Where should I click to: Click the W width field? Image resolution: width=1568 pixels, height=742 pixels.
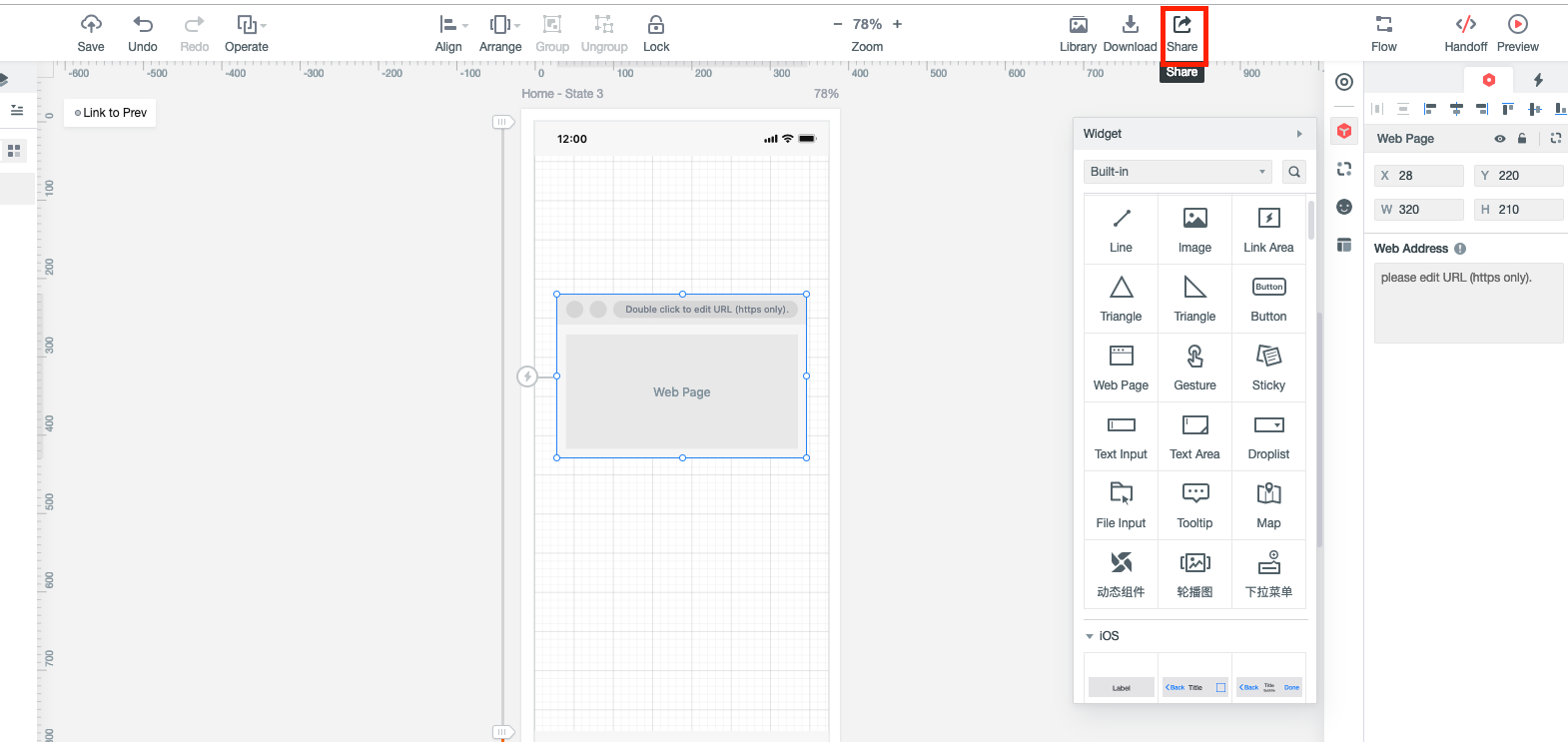pyautogui.click(x=1419, y=210)
